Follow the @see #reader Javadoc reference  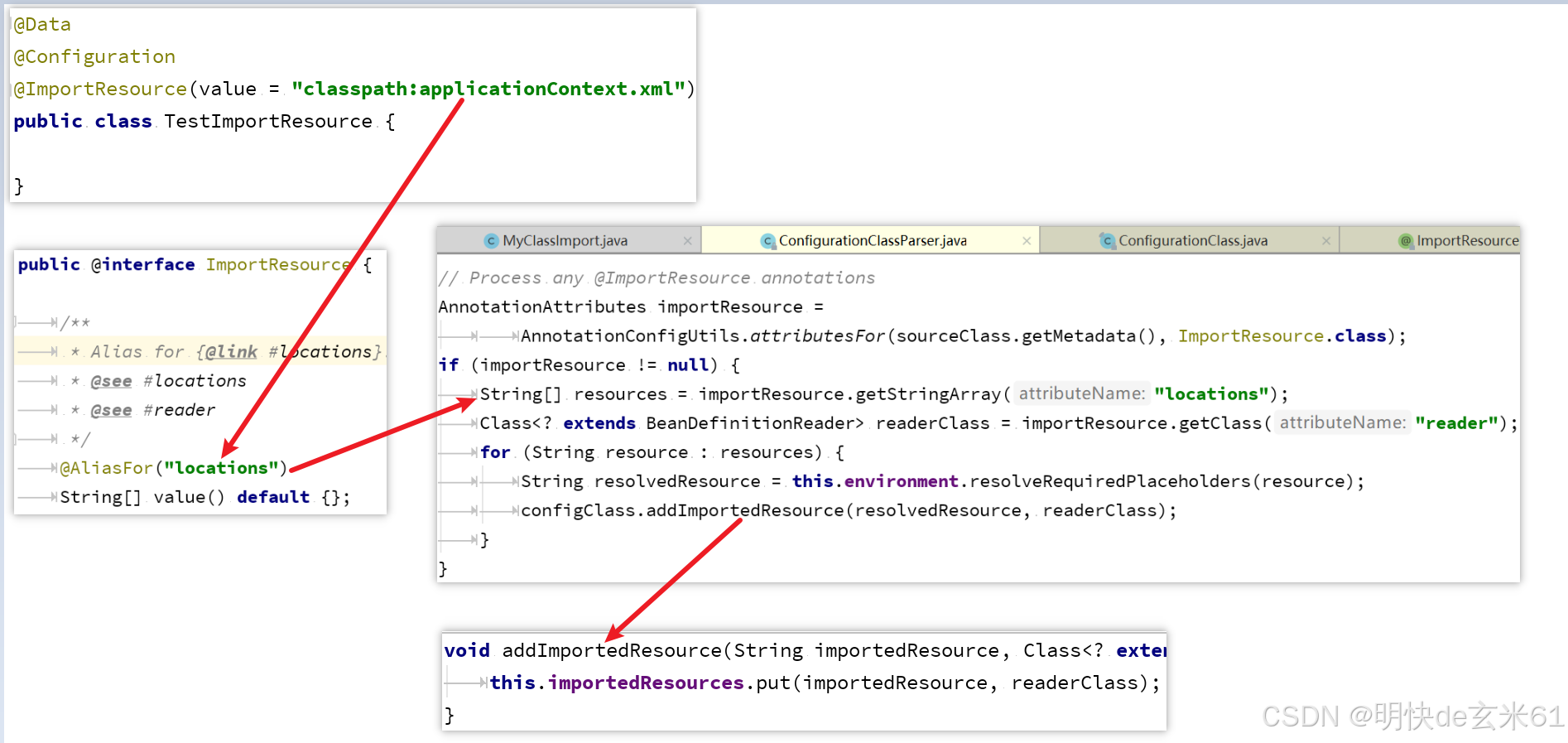[153, 409]
